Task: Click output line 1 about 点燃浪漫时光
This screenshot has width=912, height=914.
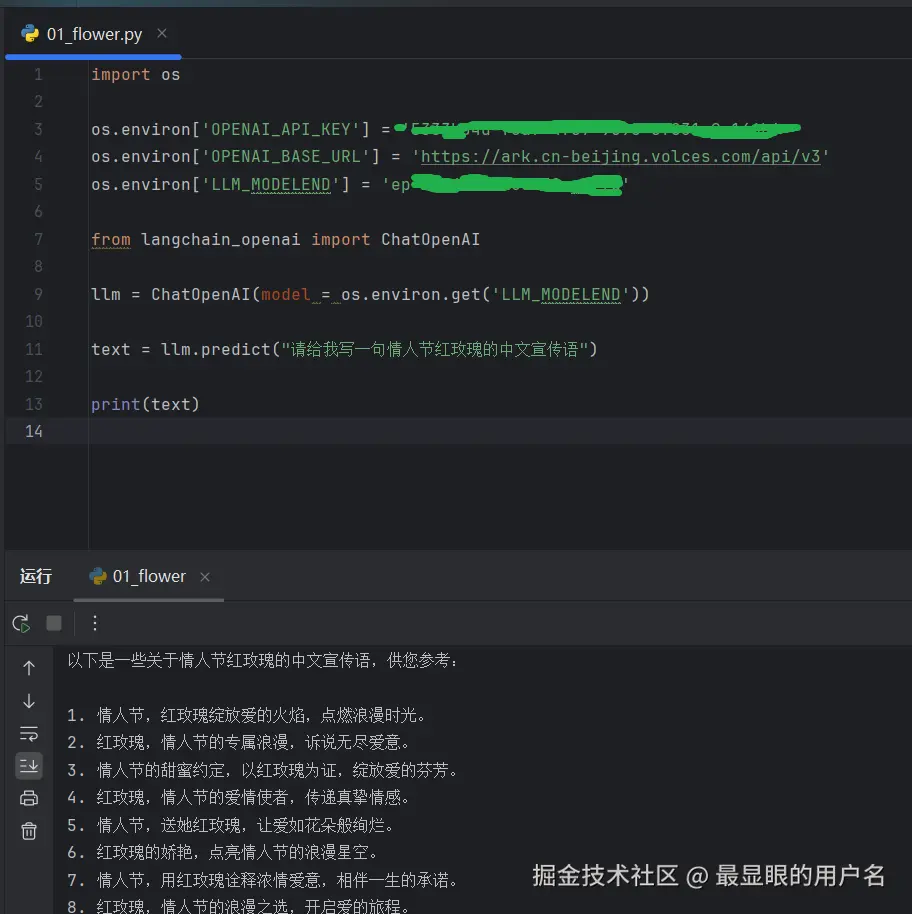Action: 247,715
